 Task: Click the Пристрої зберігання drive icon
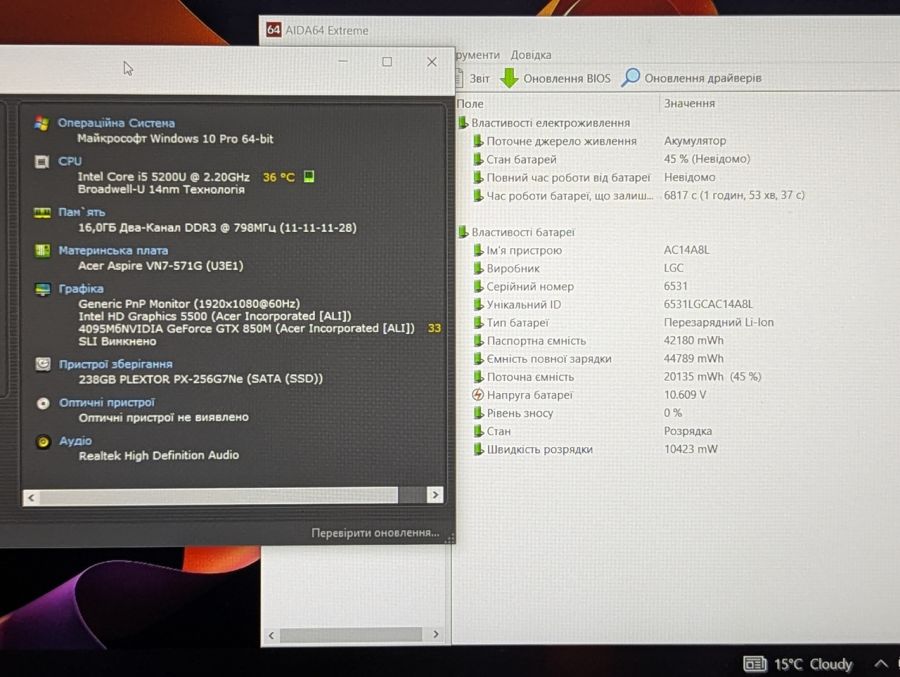tap(43, 364)
